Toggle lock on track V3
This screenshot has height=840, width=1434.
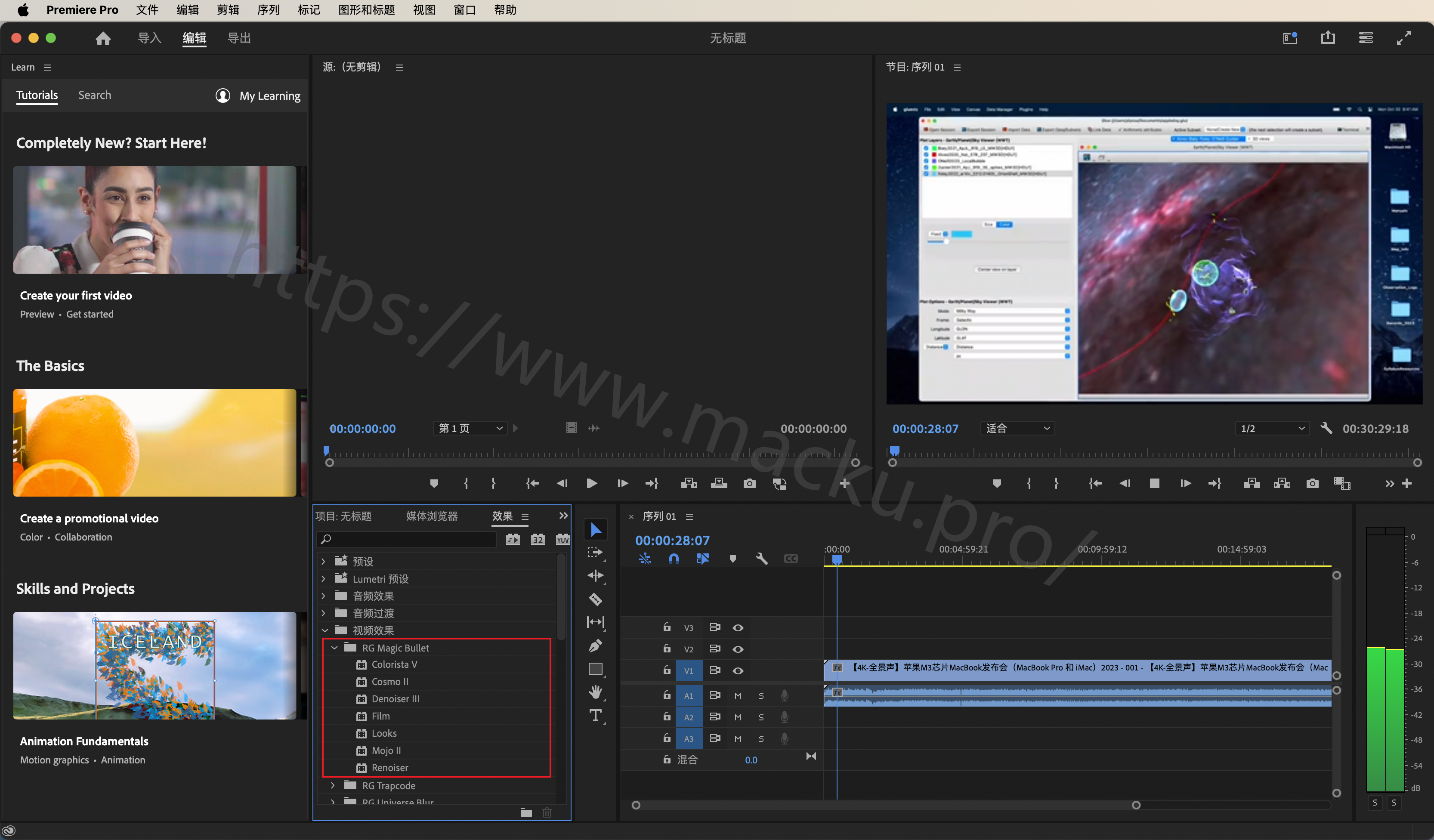667,627
